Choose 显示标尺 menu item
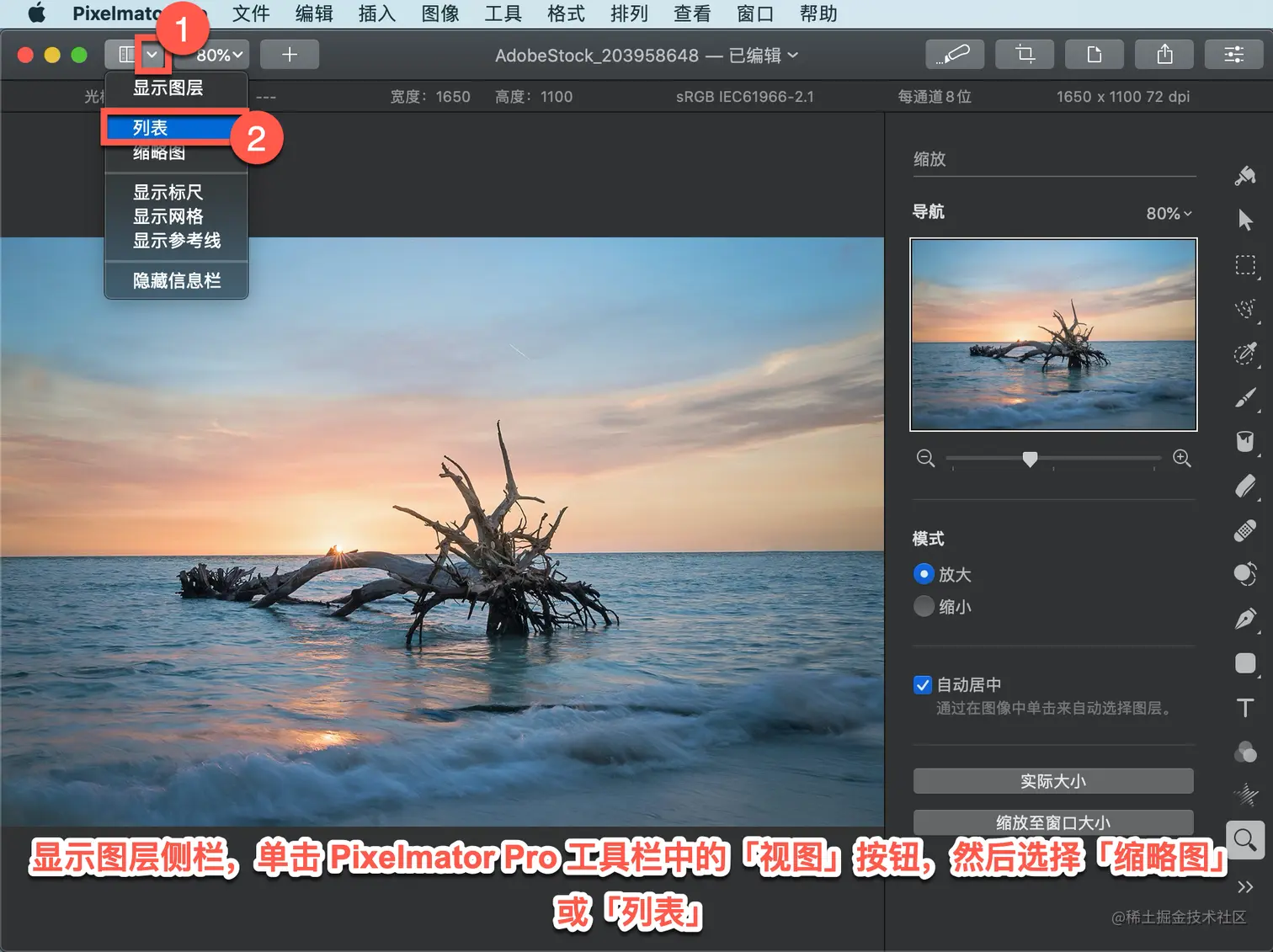Screen dimensions: 1273x952 coord(176,192)
